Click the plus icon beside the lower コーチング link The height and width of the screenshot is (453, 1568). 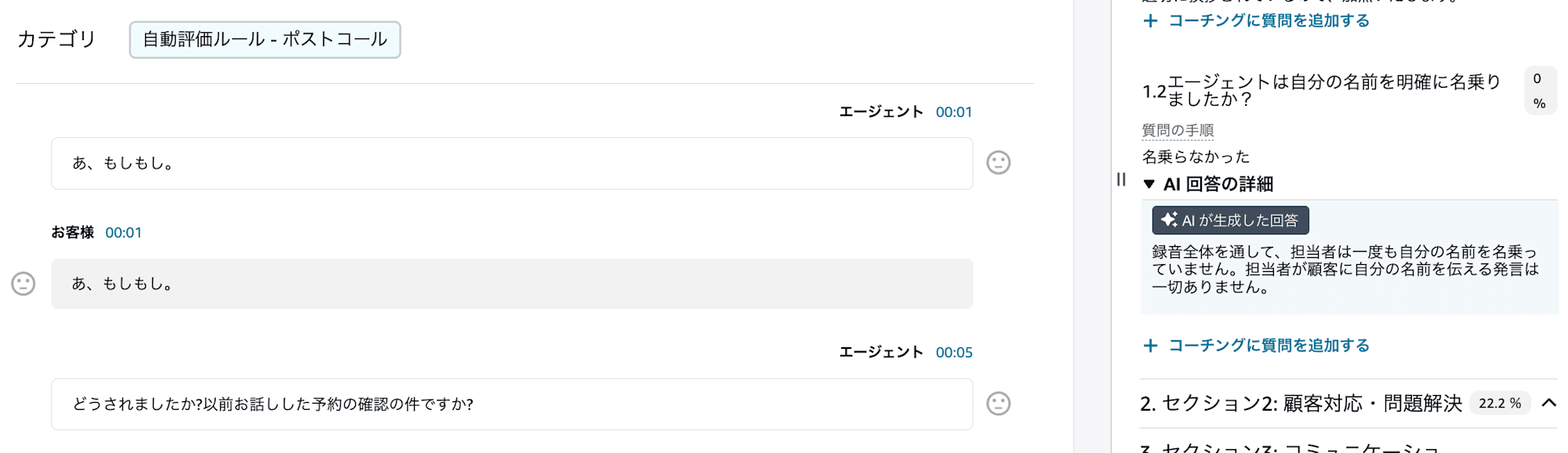(1149, 345)
